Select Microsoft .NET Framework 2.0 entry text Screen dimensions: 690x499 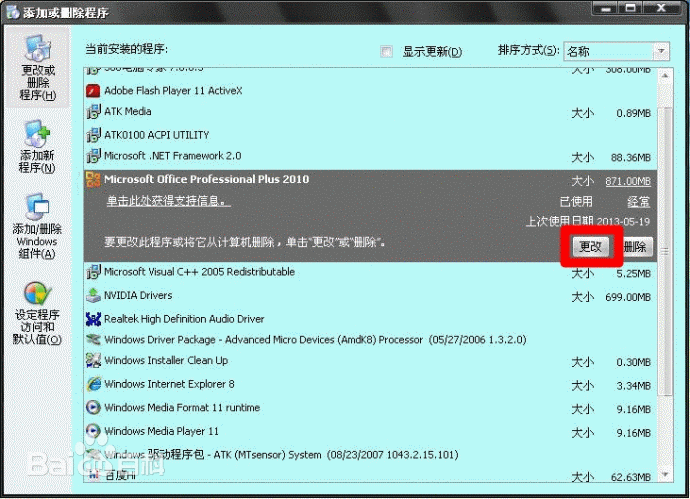coord(172,156)
